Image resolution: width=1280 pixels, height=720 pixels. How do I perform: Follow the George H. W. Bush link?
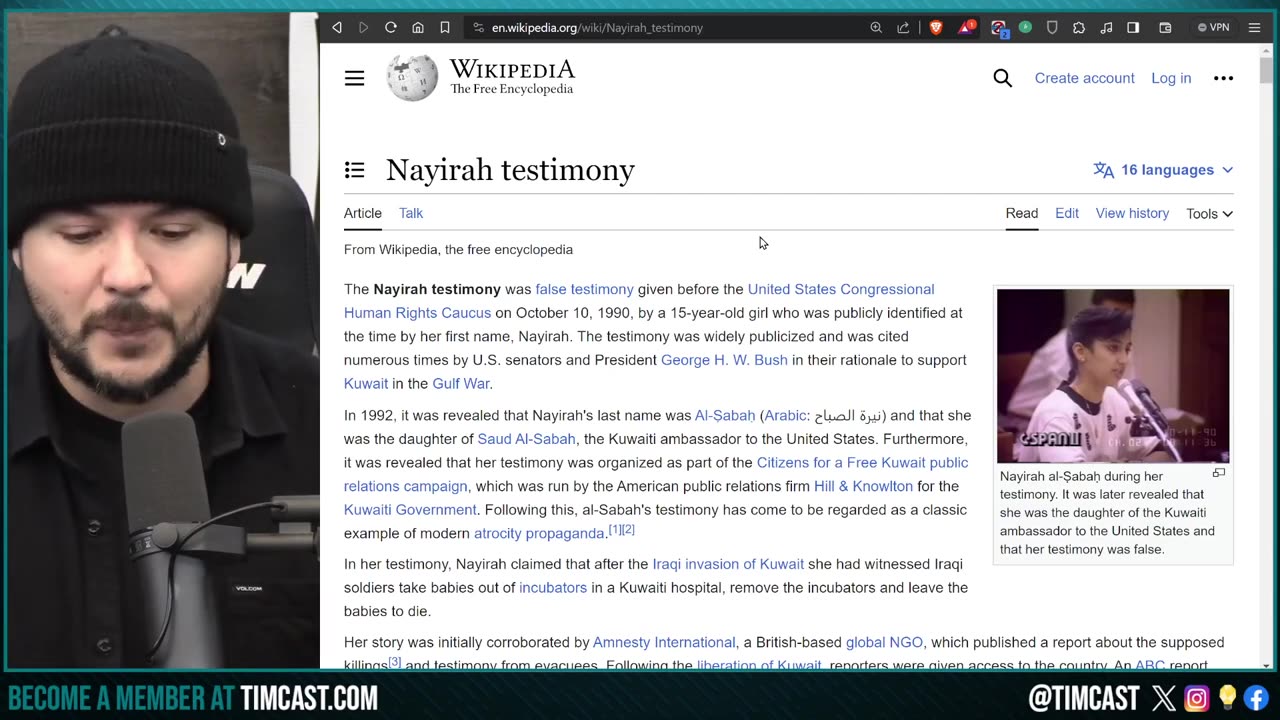tap(724, 360)
